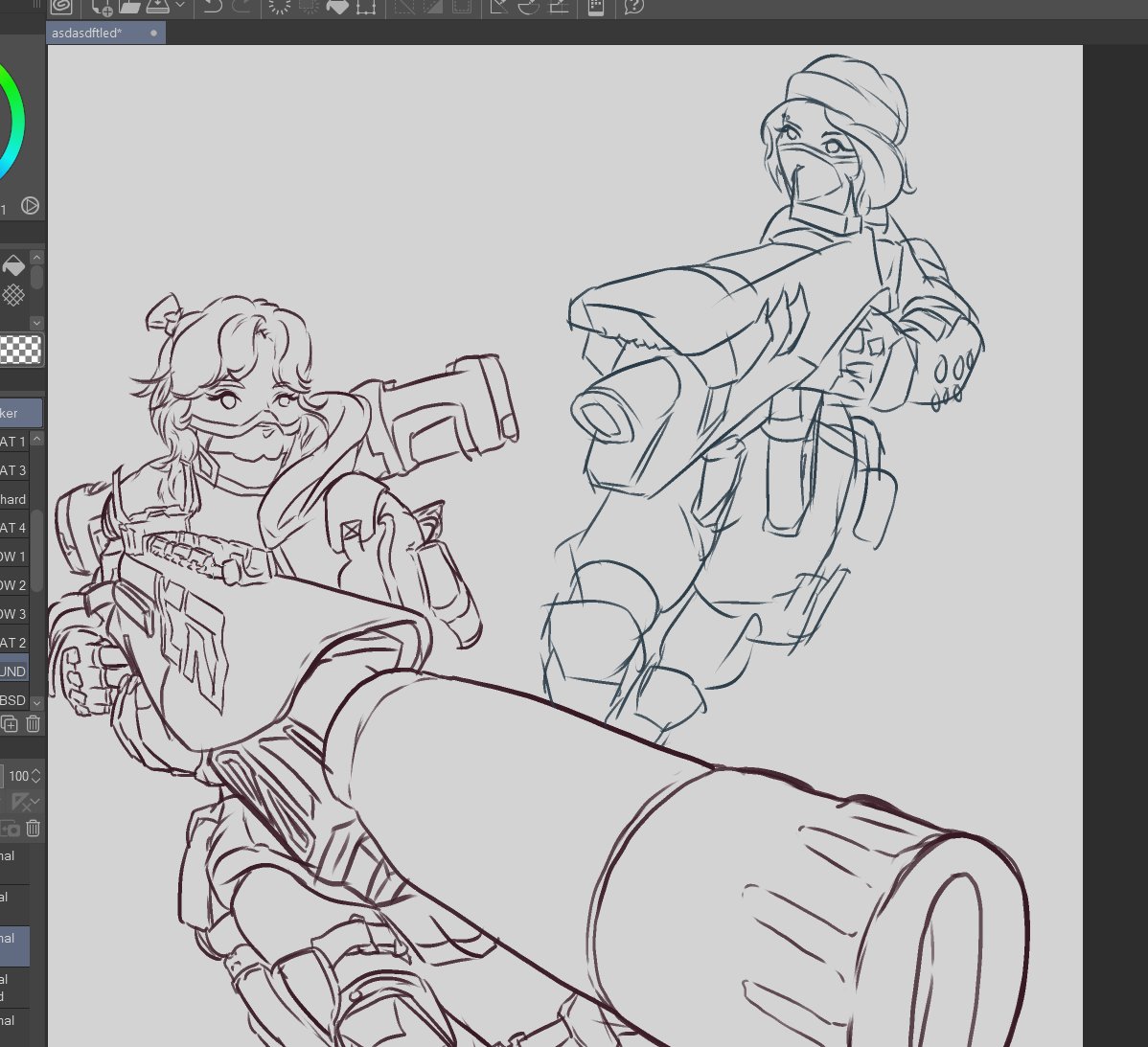This screenshot has width=1148, height=1047.
Task: Toggle snap to ruler icon
Action: pyautogui.click(x=499, y=7)
